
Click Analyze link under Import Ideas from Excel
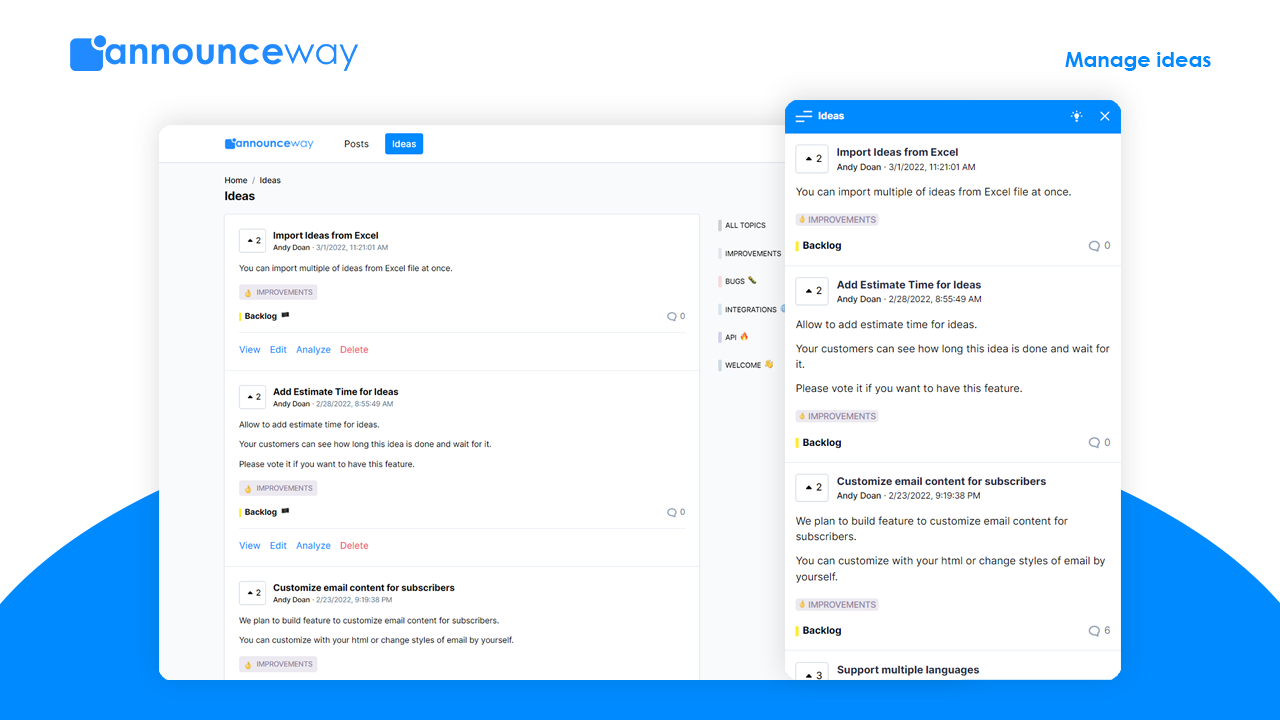click(x=313, y=350)
